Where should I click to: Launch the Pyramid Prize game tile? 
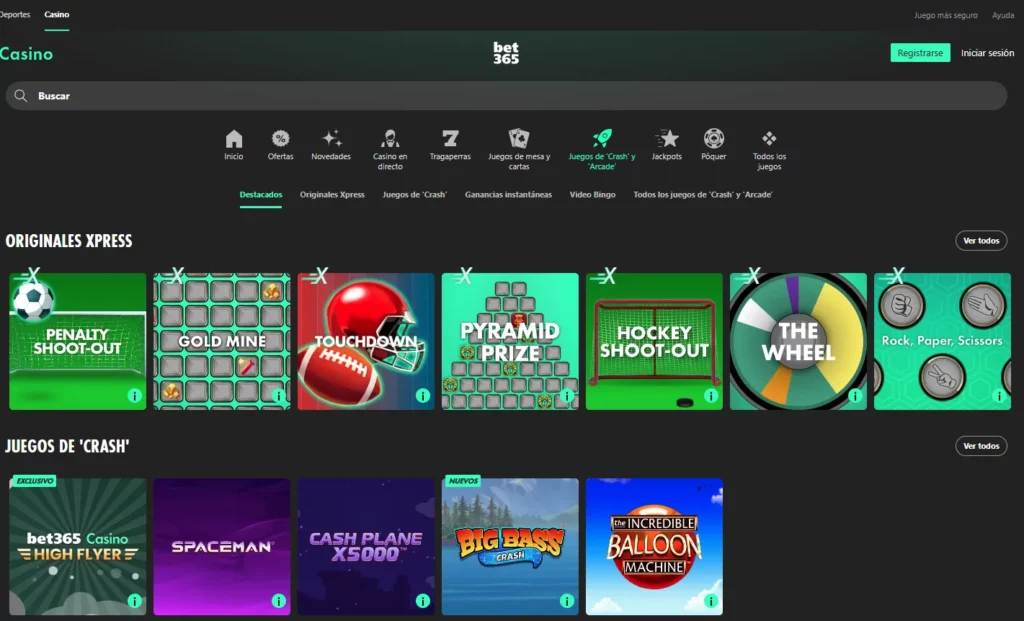click(x=510, y=342)
